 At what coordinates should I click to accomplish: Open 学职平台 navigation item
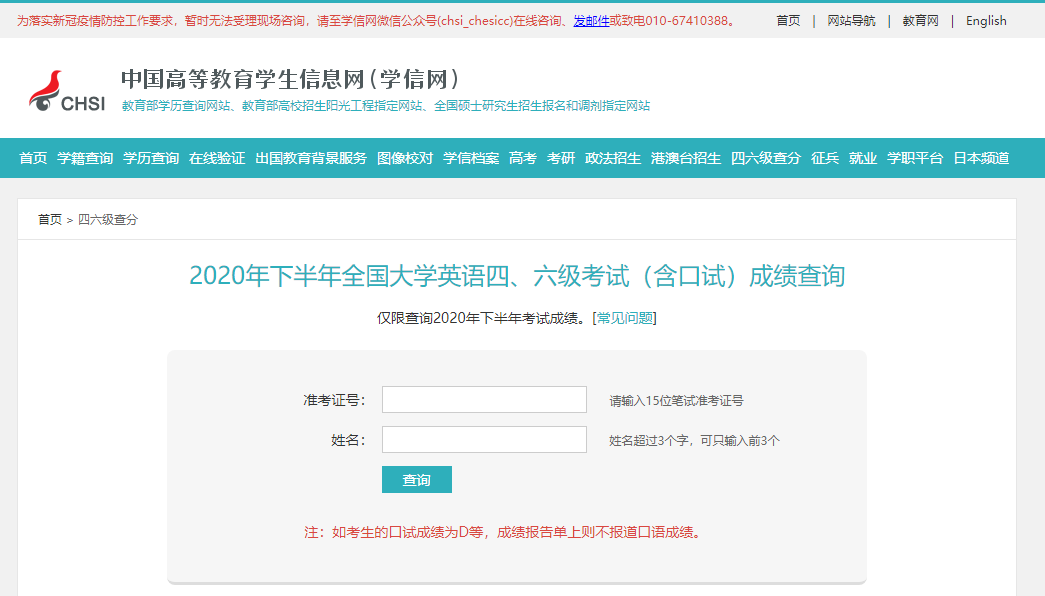tap(915, 158)
